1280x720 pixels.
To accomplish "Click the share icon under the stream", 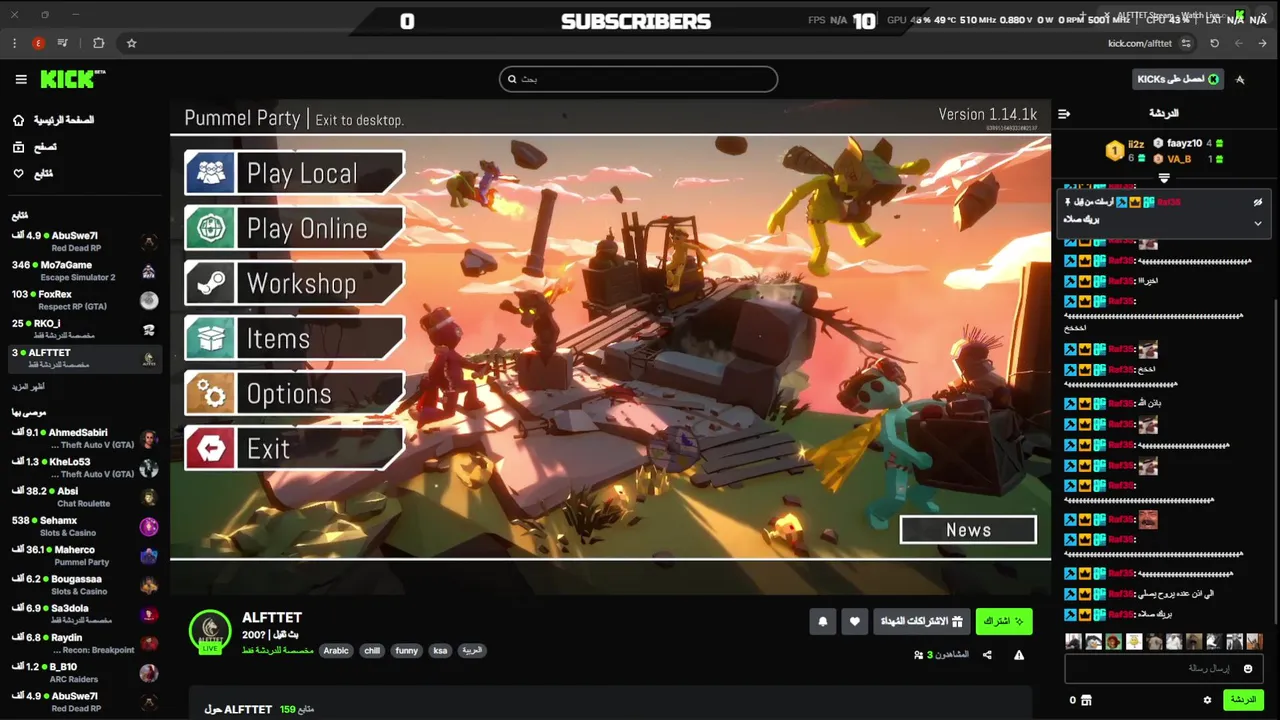I will 987,655.
